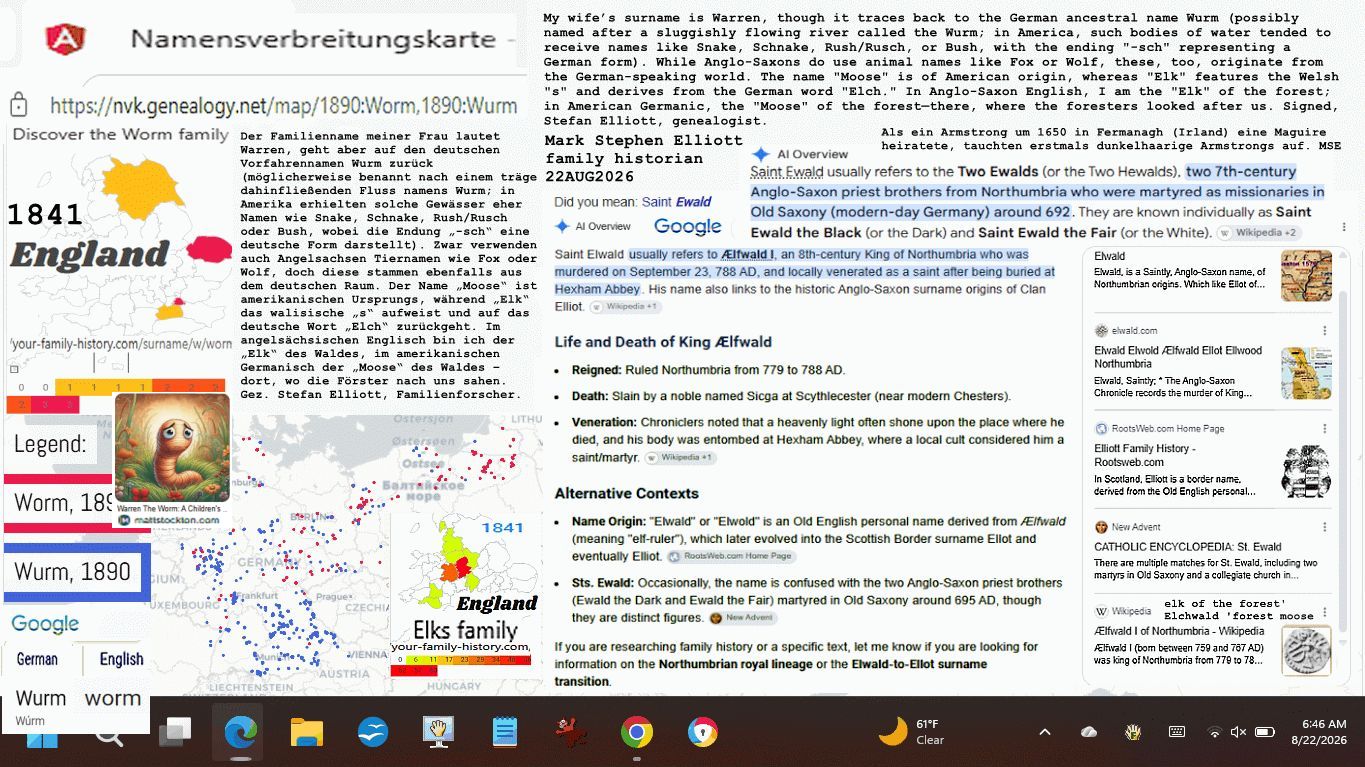This screenshot has height=767, width=1365.
Task: Click the "Mark Stephen Elliott" signature line
Action: click(x=644, y=141)
